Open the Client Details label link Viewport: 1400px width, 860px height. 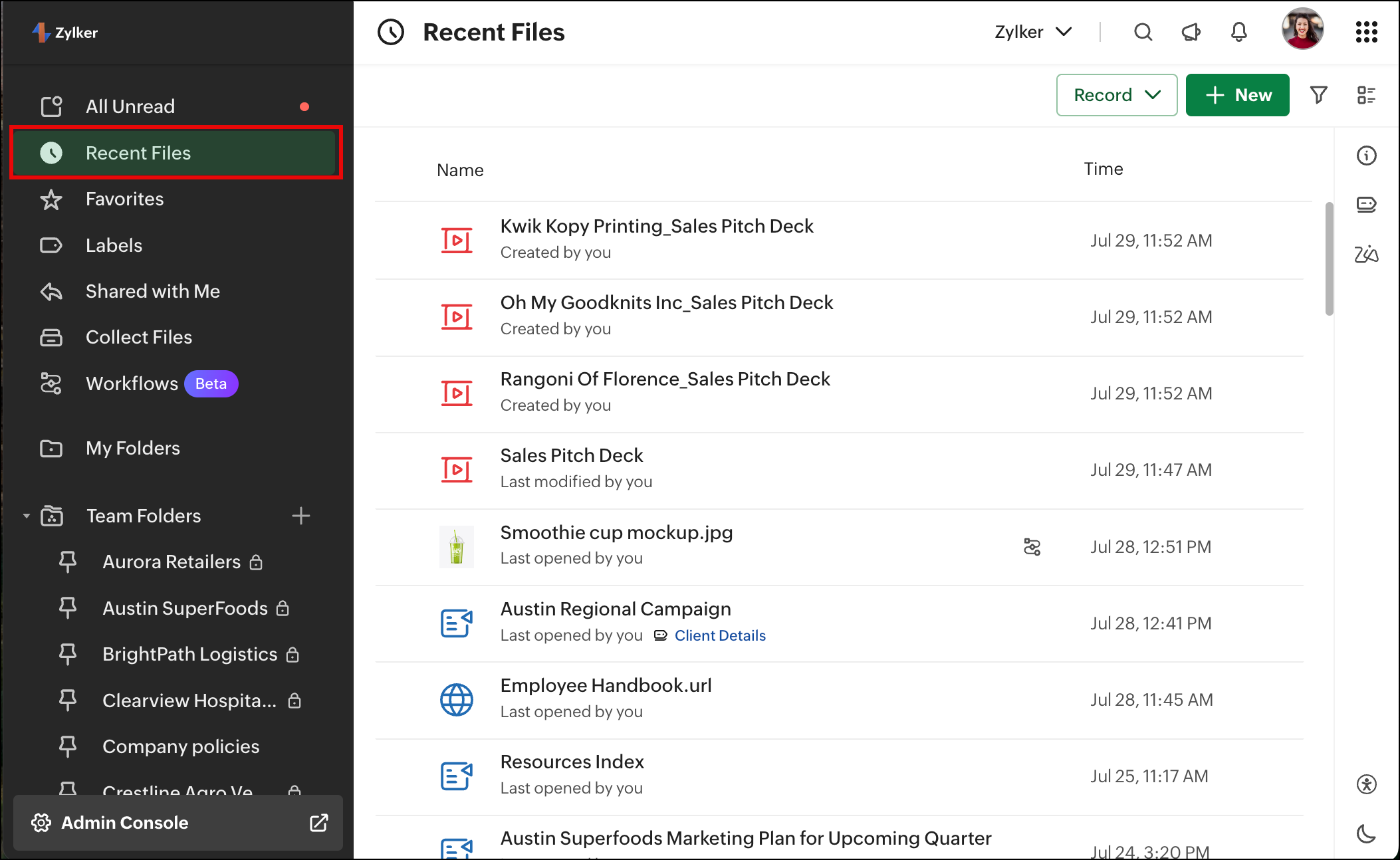[x=720, y=635]
